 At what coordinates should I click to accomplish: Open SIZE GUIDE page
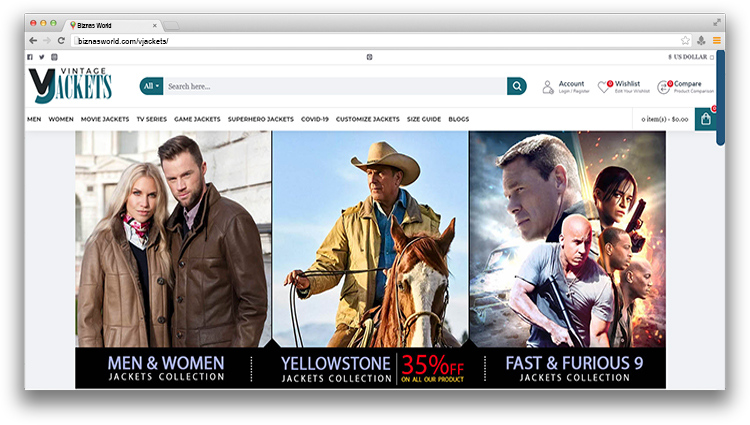click(x=424, y=119)
